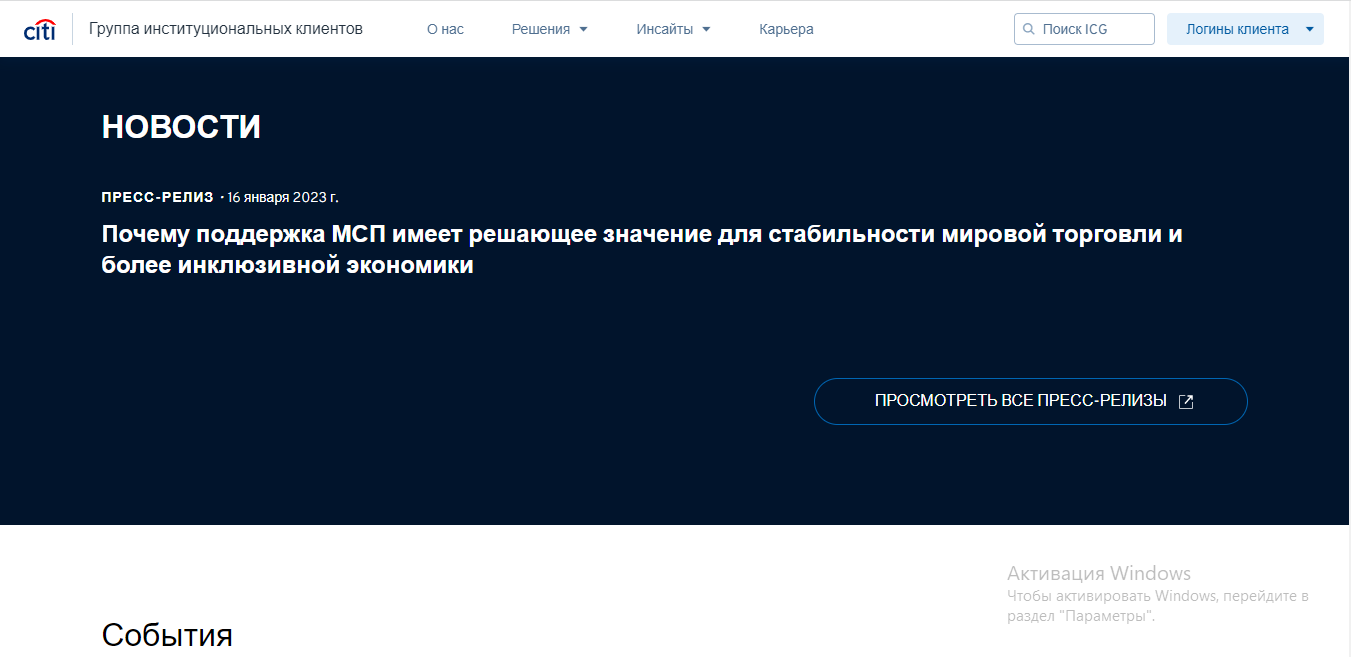Click the НОВОСТИ section heading
The width and height of the screenshot is (1351, 657).
click(x=181, y=127)
